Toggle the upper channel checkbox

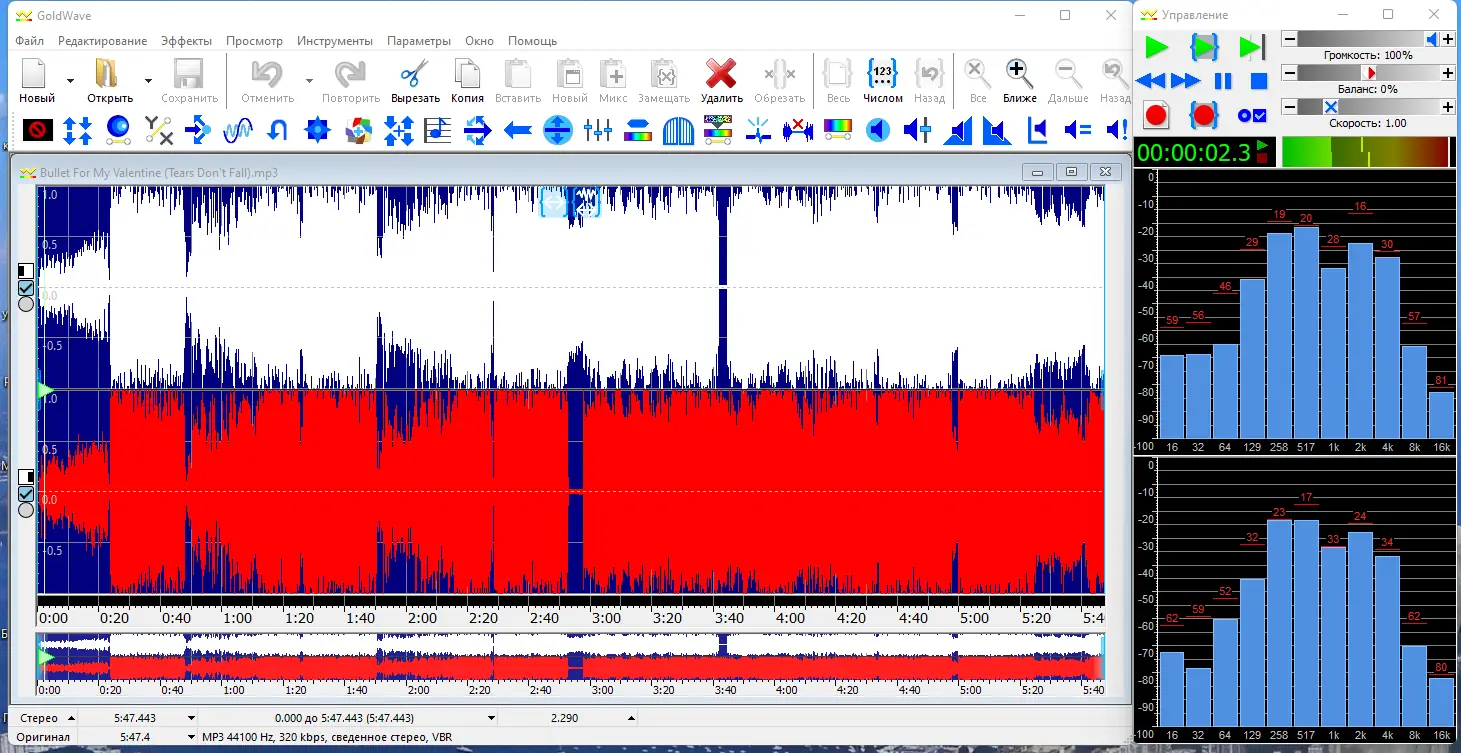pyautogui.click(x=26, y=288)
